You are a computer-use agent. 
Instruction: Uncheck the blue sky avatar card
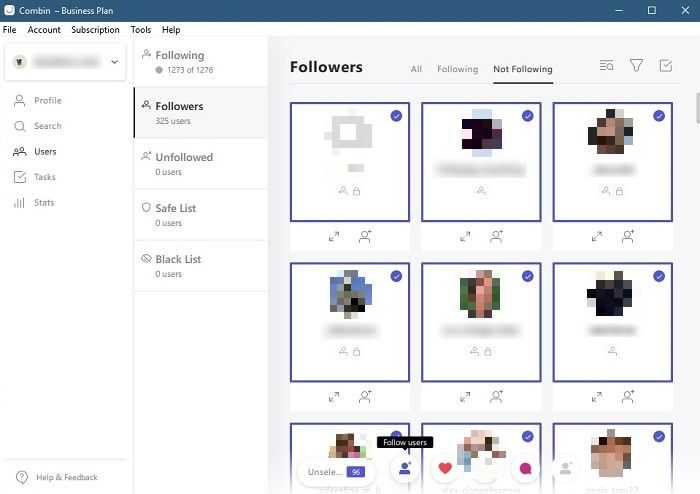pyautogui.click(x=396, y=276)
